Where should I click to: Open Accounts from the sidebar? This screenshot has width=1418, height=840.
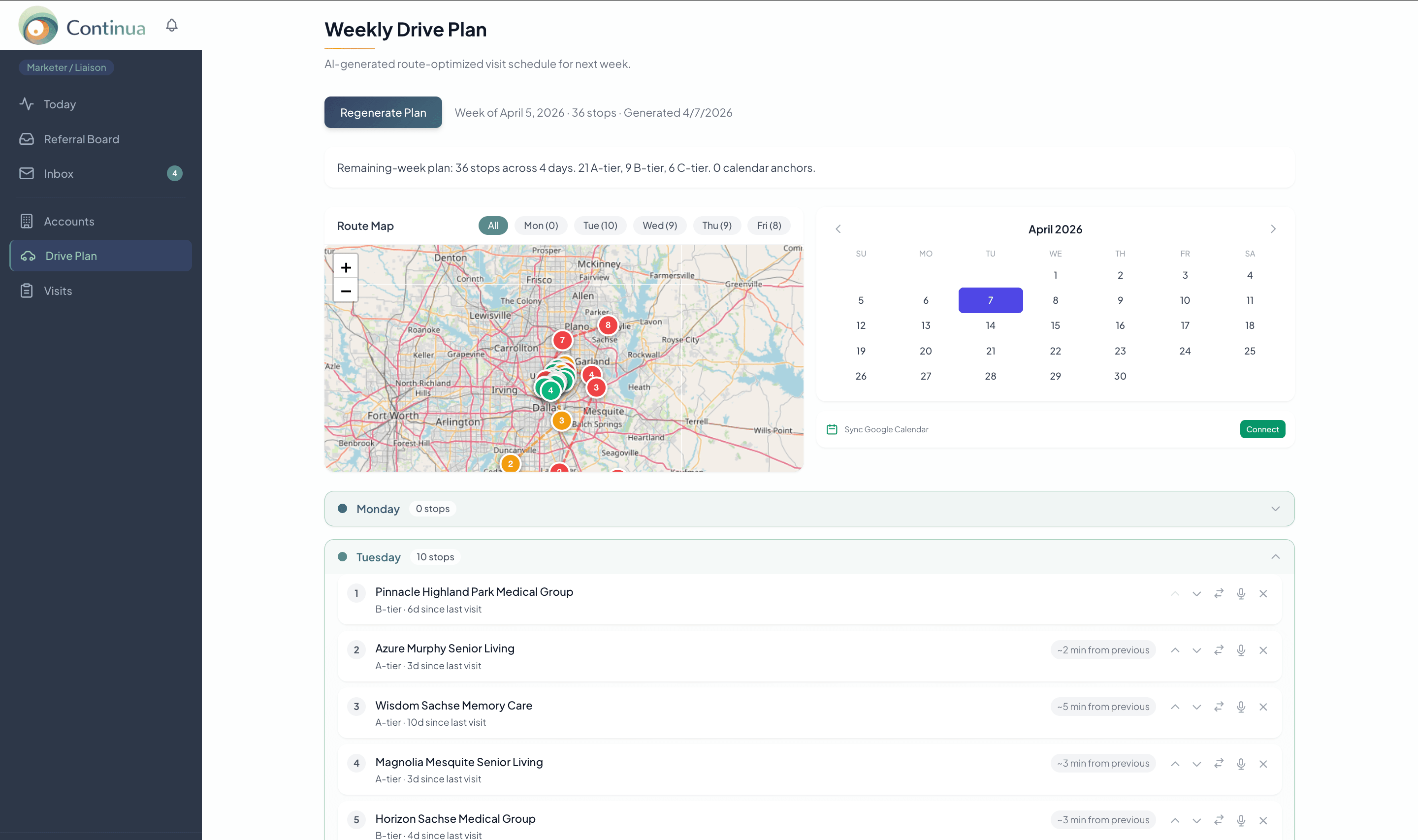coord(69,221)
